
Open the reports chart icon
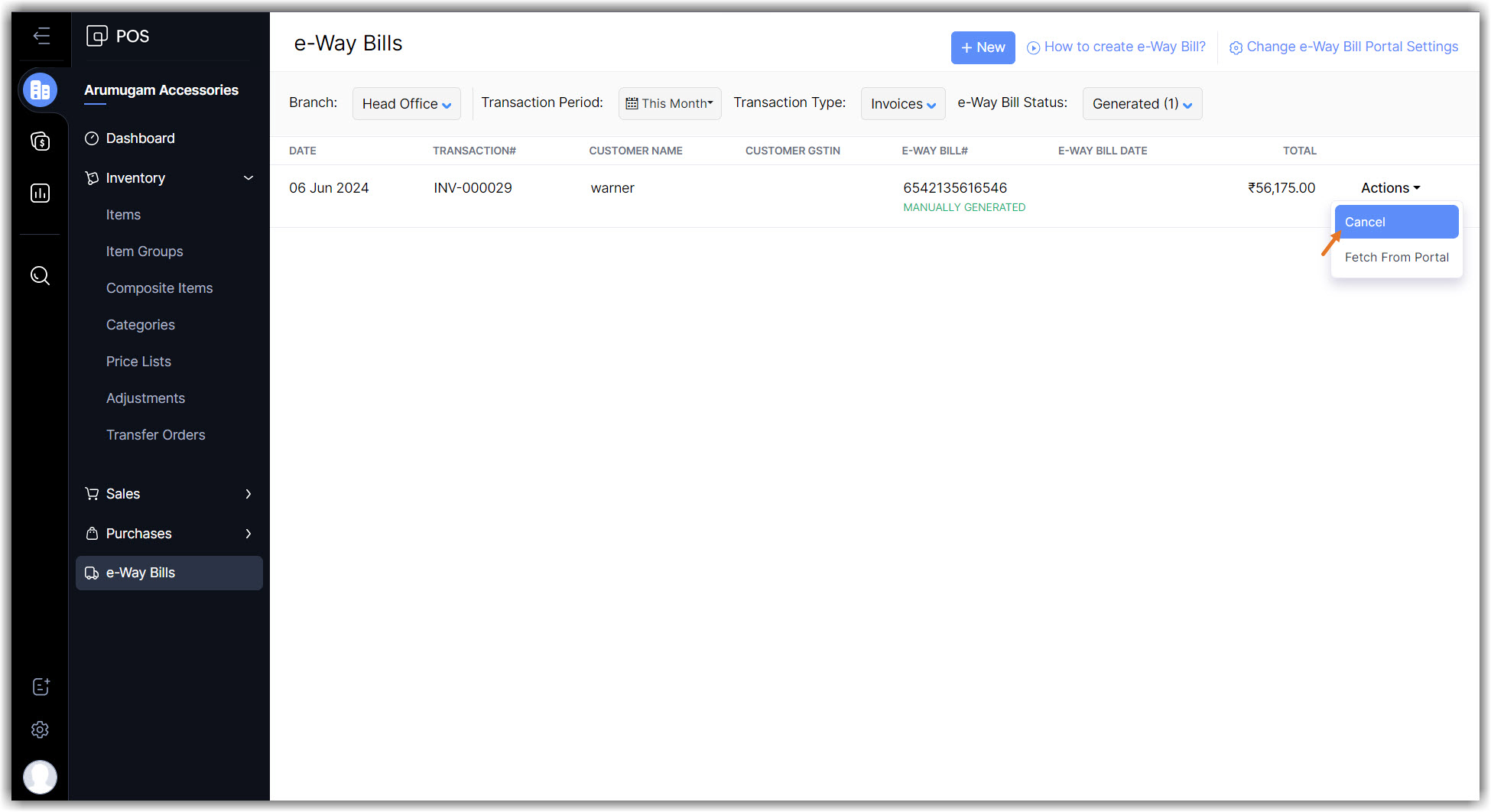pos(41,193)
